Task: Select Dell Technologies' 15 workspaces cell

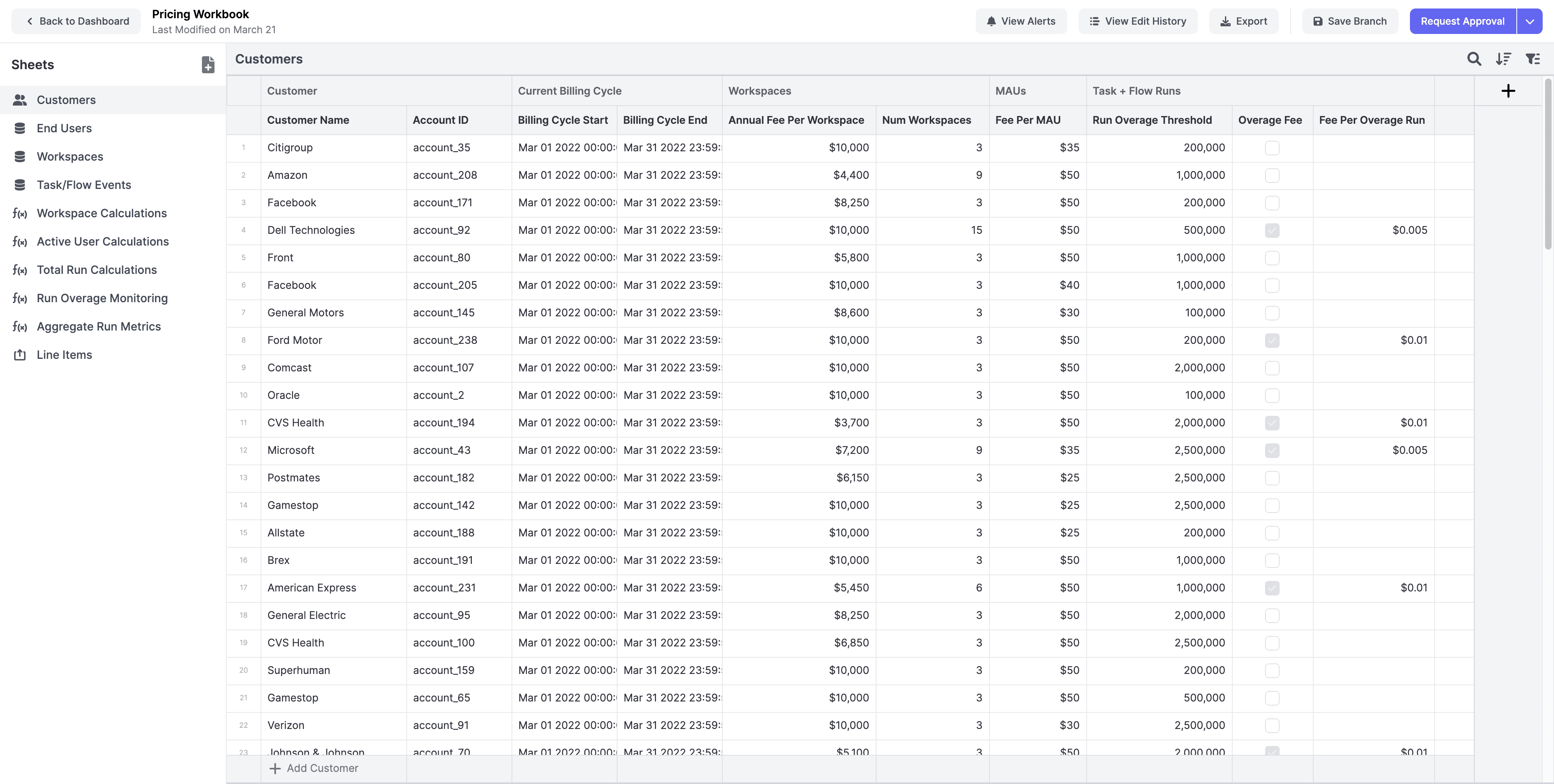Action: point(932,230)
